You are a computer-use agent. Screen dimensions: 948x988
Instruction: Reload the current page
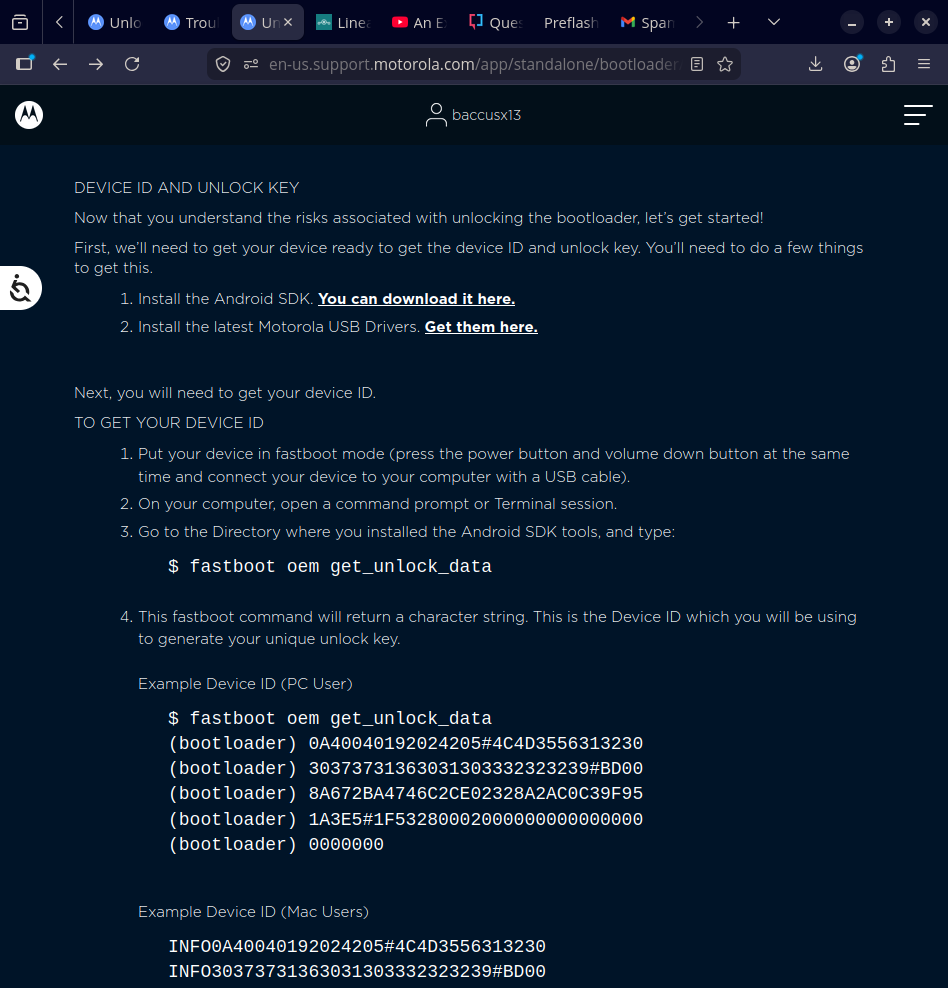(132, 64)
